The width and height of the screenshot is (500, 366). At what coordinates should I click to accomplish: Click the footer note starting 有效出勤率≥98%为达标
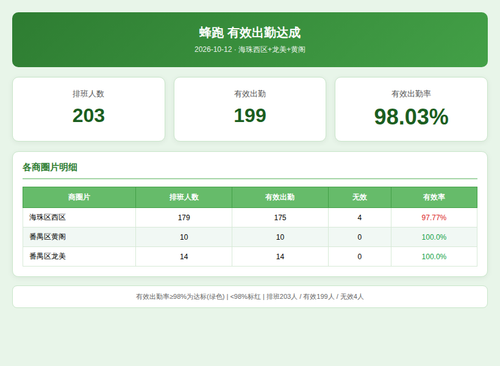250,297
